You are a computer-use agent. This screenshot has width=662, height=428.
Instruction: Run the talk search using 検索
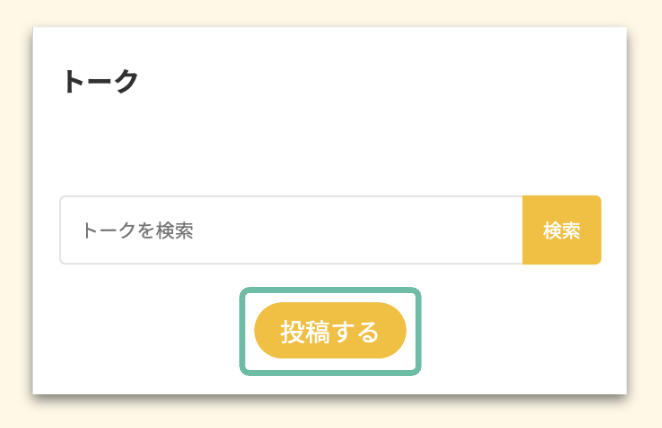(x=562, y=230)
